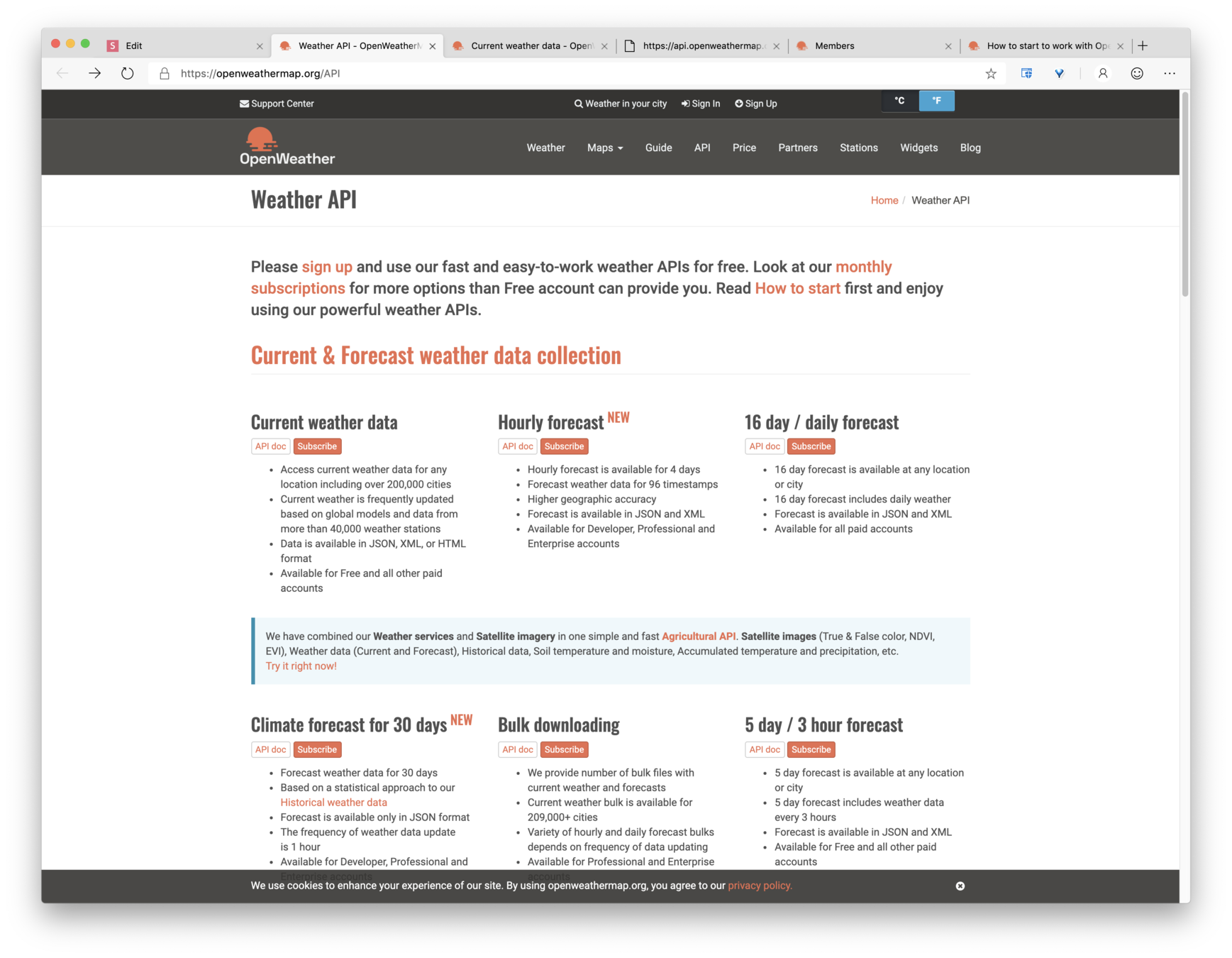The image size is (1232, 958).
Task: Click the OpenWeather logo
Action: (x=287, y=147)
